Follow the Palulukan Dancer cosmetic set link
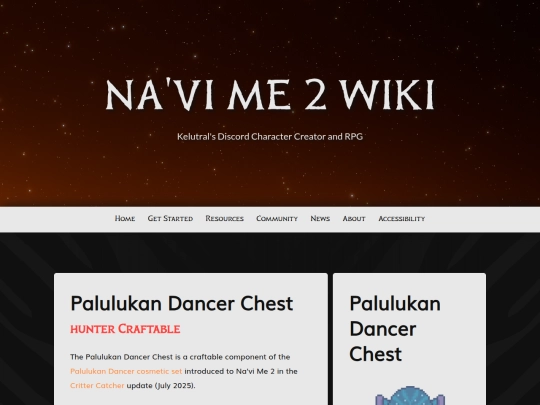This screenshot has height=405, width=540. pyautogui.click(x=126, y=371)
